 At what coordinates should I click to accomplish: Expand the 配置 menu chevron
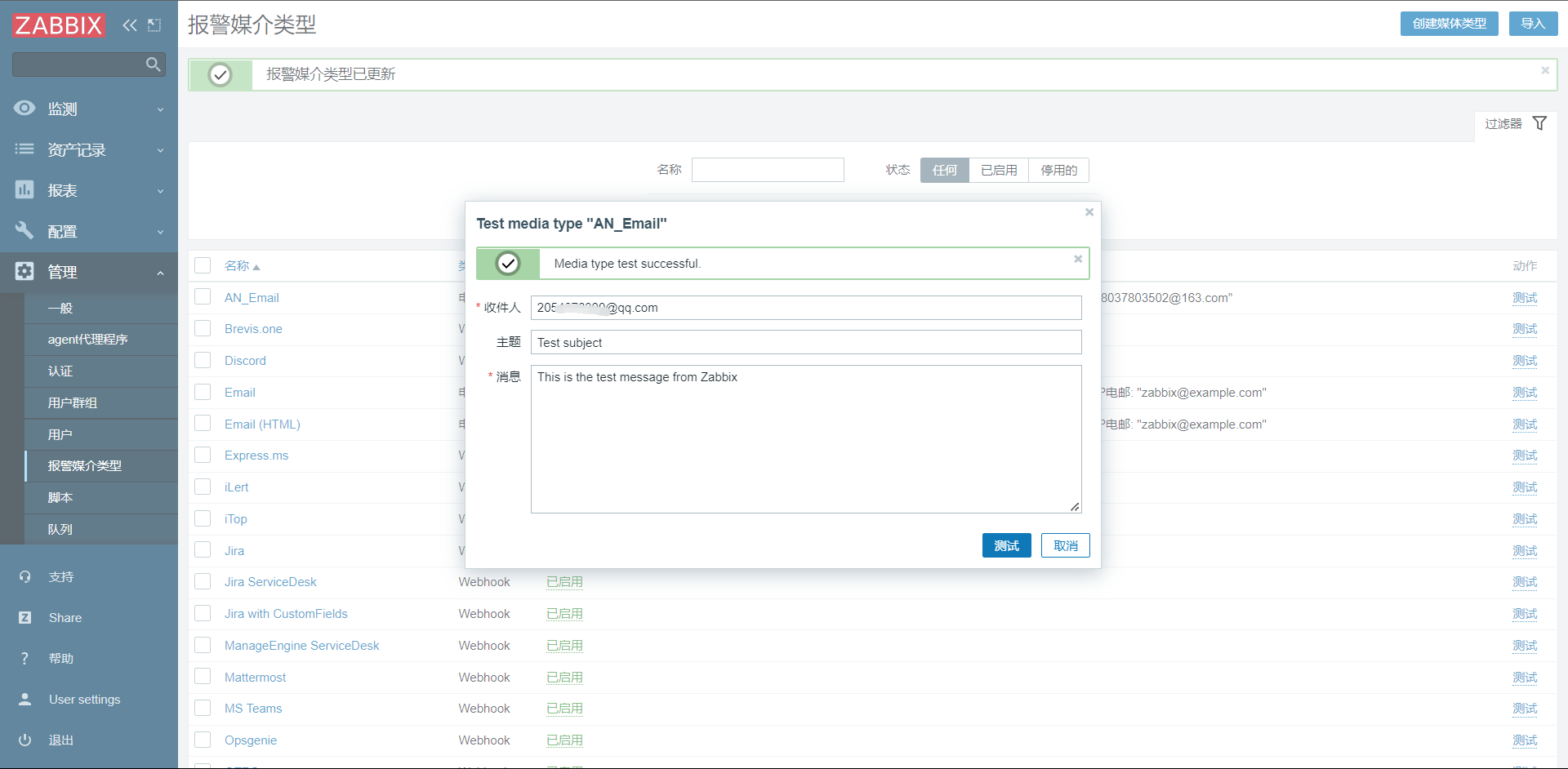pyautogui.click(x=160, y=232)
